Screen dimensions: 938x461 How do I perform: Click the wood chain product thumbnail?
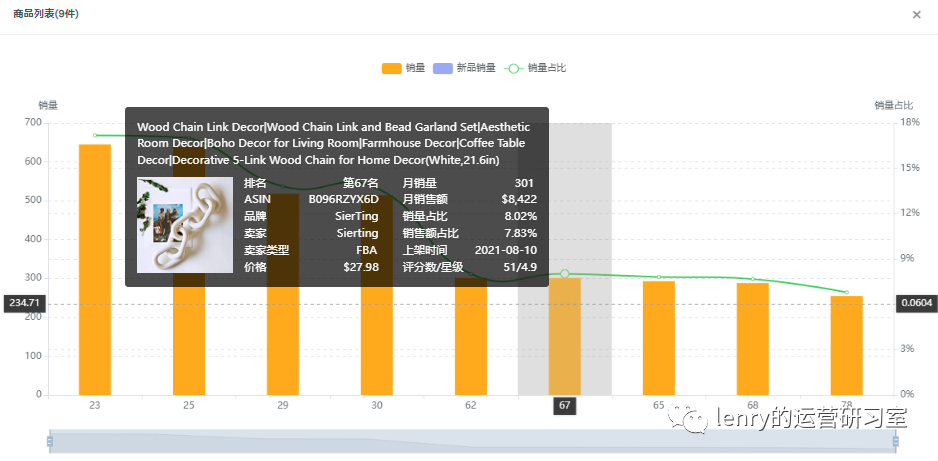pos(185,225)
